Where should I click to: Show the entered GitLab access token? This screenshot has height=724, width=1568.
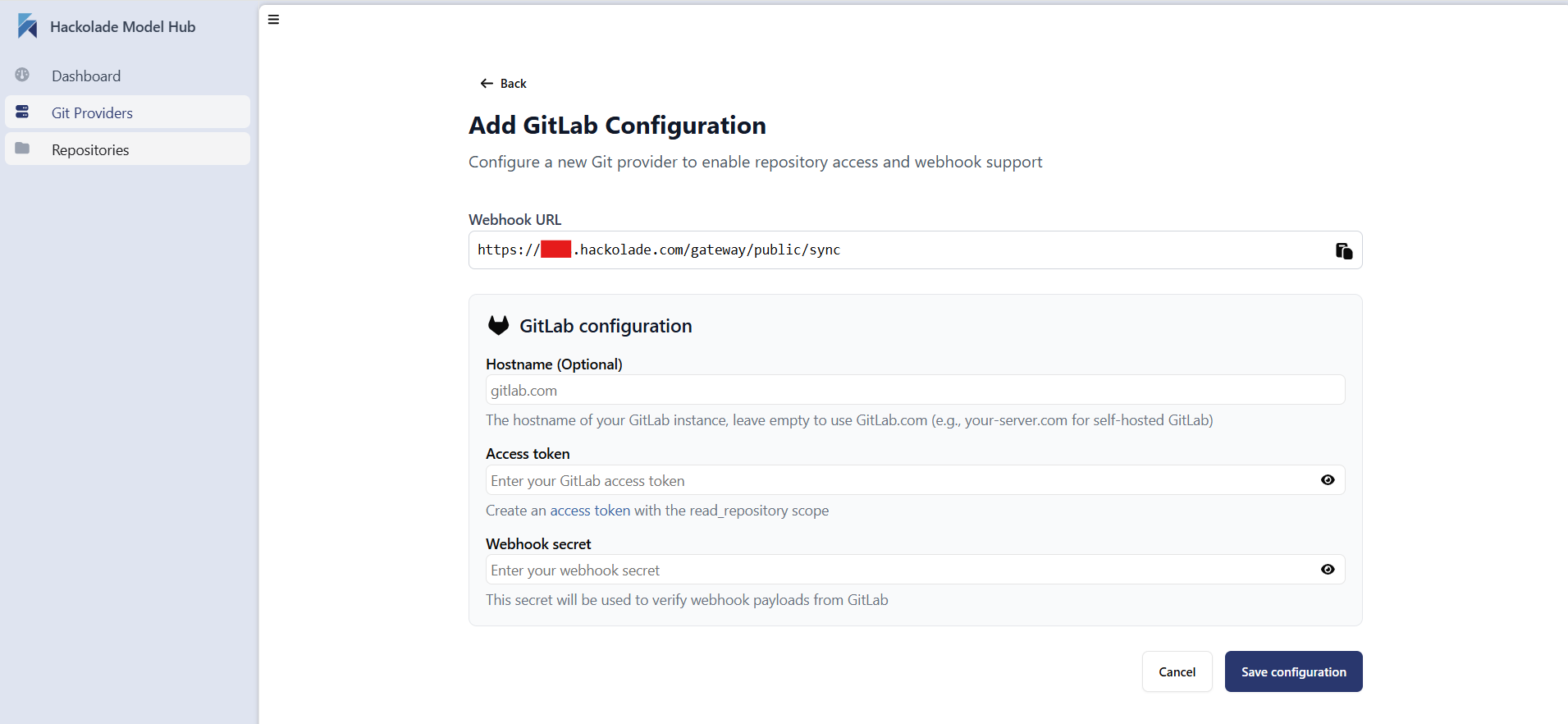click(1327, 479)
